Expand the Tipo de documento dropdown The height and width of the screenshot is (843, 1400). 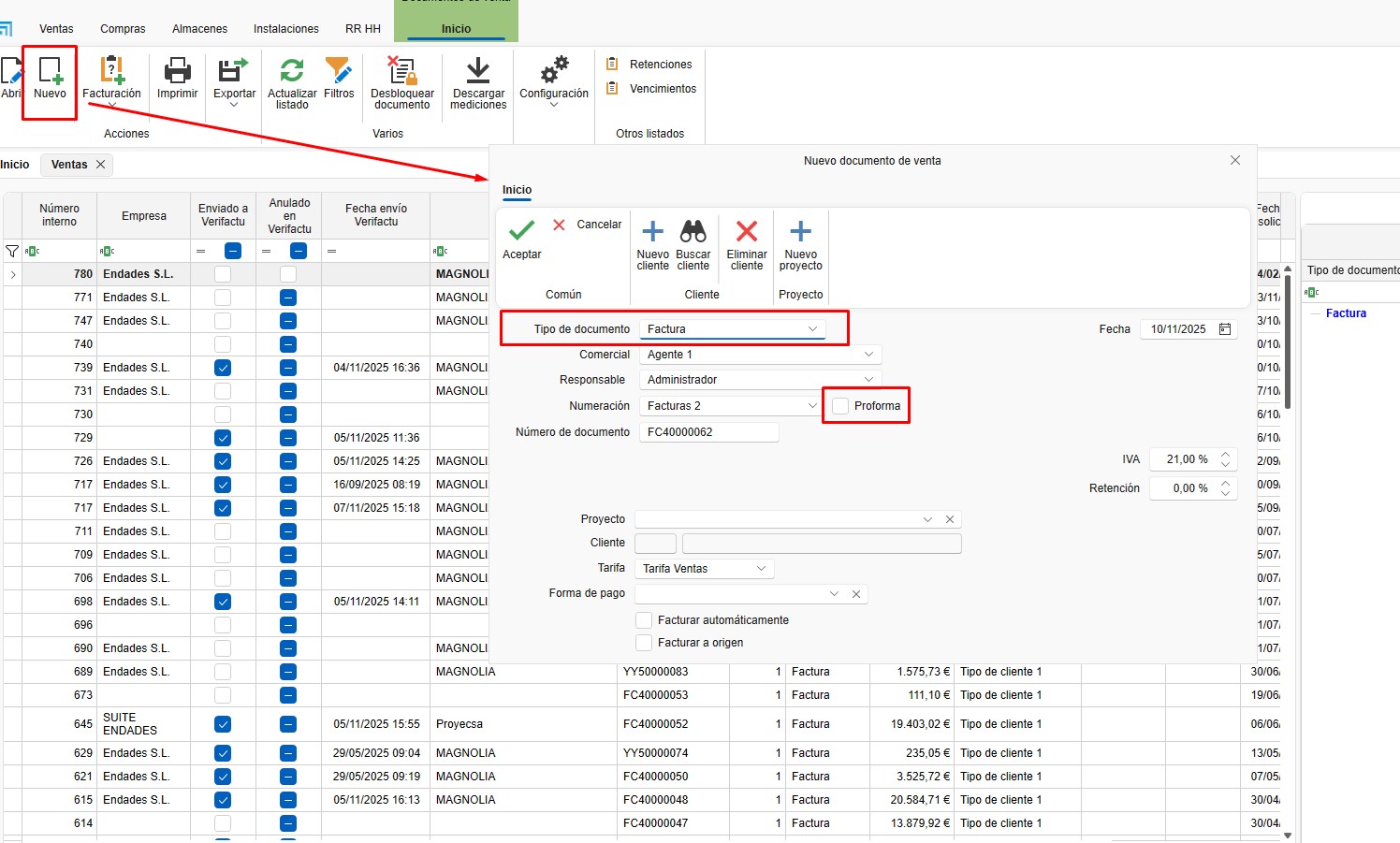[812, 329]
